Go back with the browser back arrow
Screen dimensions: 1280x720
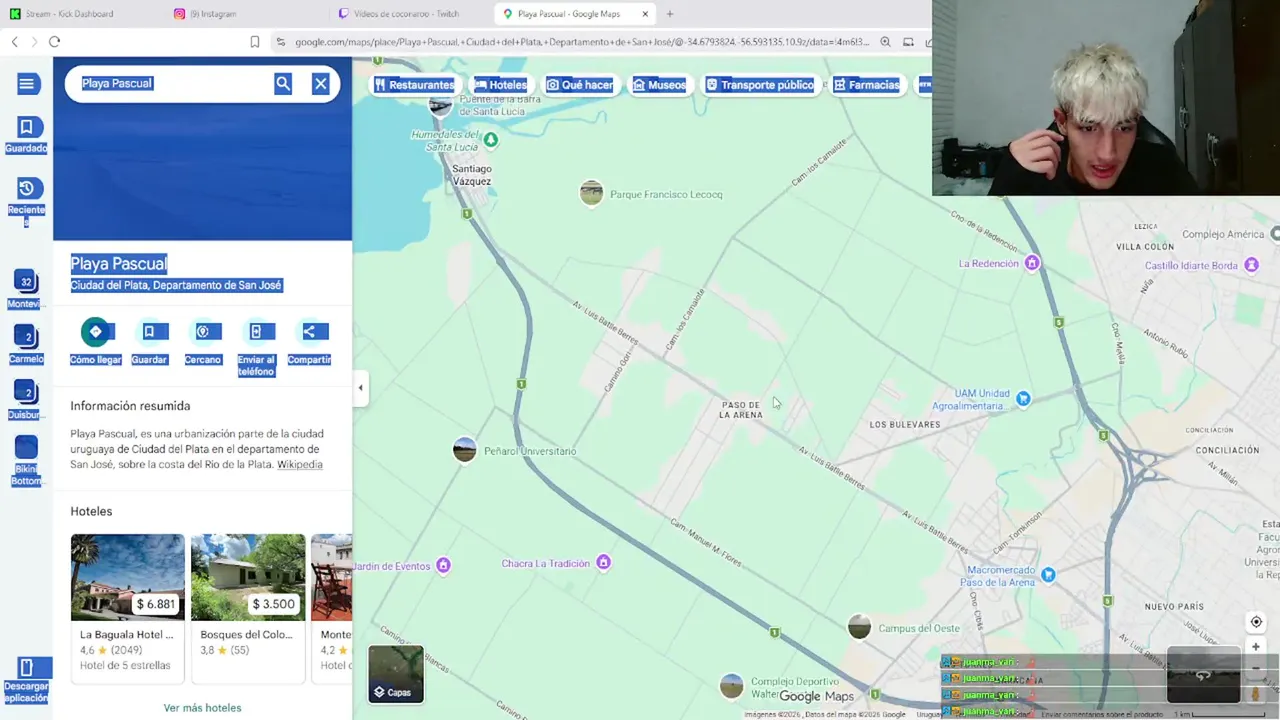[14, 42]
